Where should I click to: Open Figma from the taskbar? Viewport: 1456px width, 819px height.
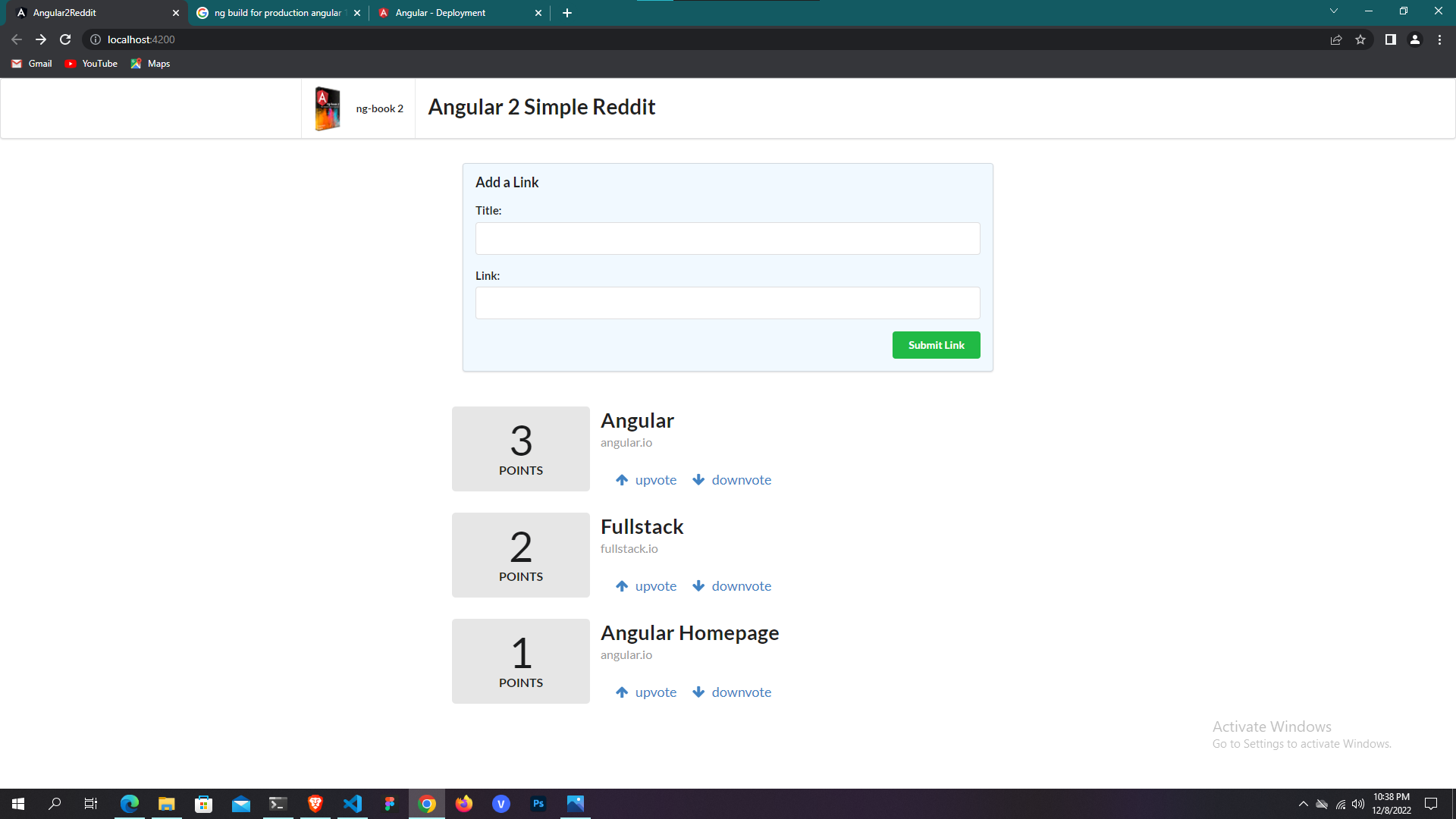pos(389,804)
